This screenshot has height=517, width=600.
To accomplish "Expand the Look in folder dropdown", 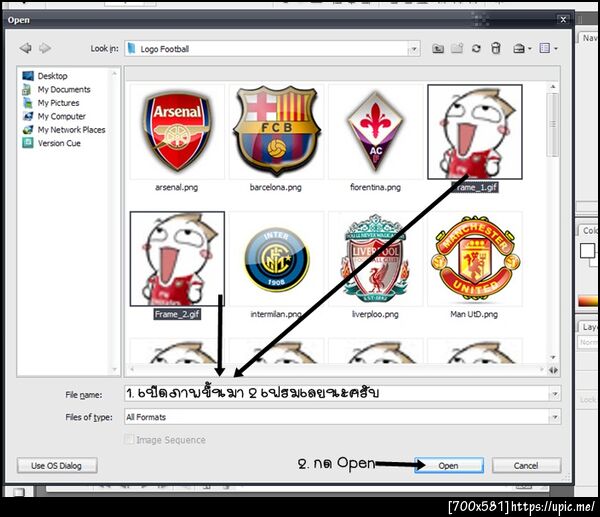I will tap(414, 49).
